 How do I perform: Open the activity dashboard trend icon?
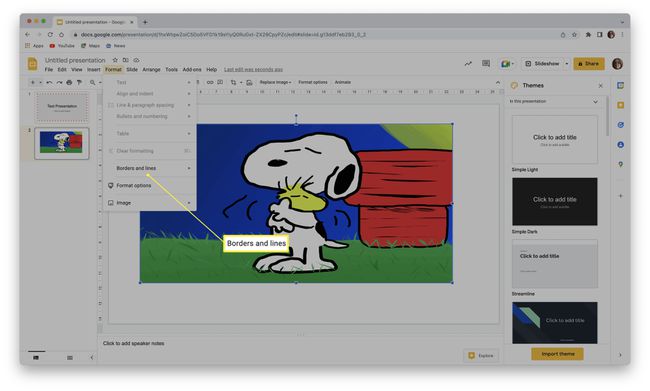[x=468, y=64]
